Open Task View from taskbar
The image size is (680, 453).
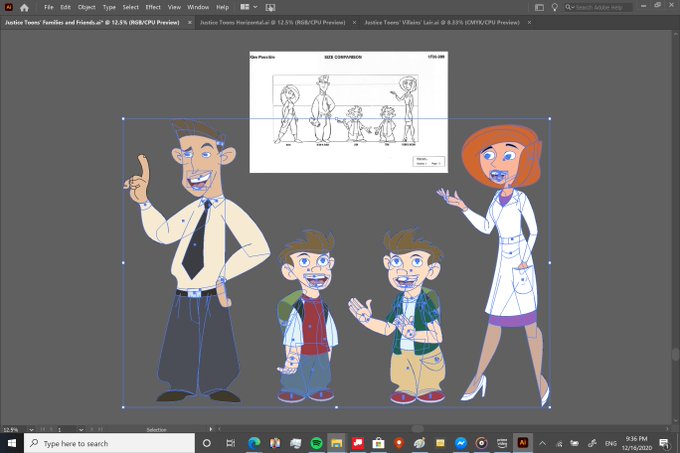coord(231,443)
